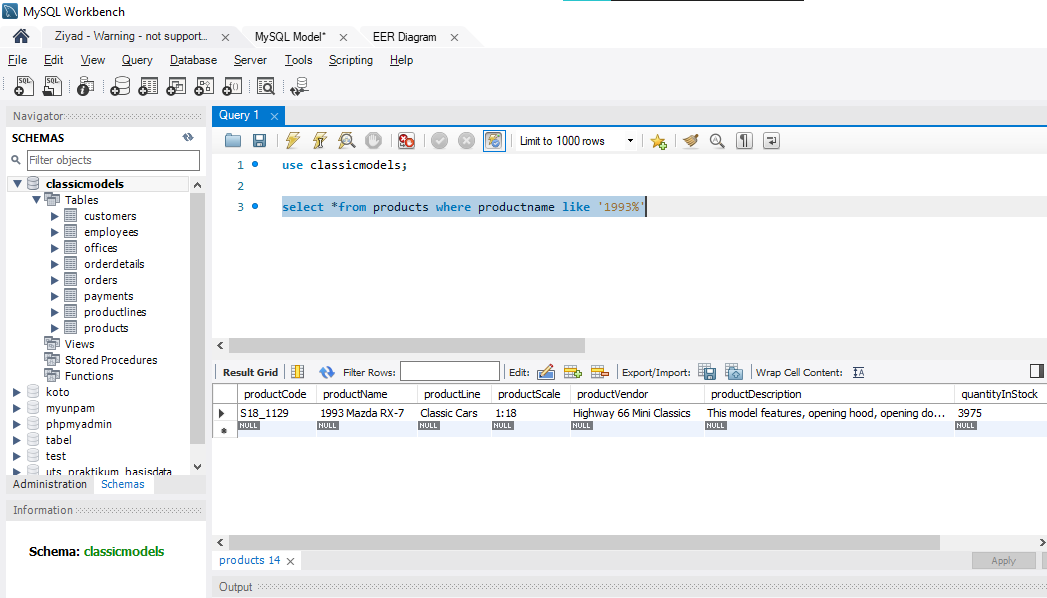Create a new SQL tab icon
Image resolution: width=1047 pixels, height=598 pixels.
24,86
